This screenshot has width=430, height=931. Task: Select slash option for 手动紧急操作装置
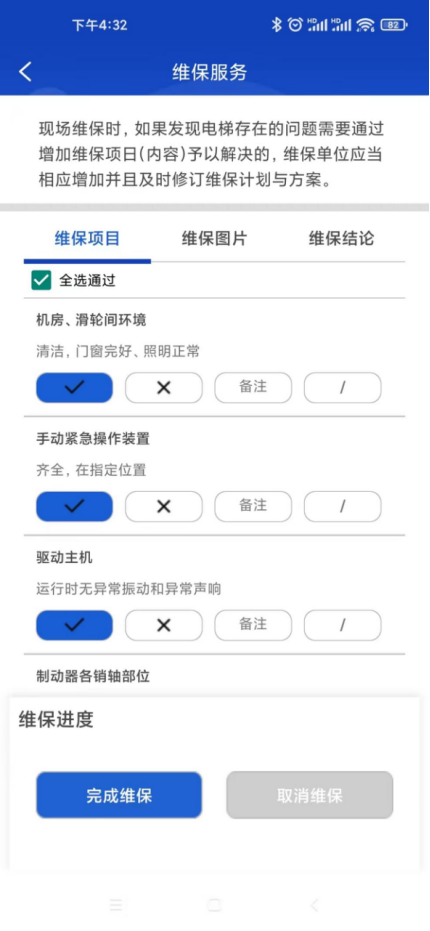pos(343,506)
